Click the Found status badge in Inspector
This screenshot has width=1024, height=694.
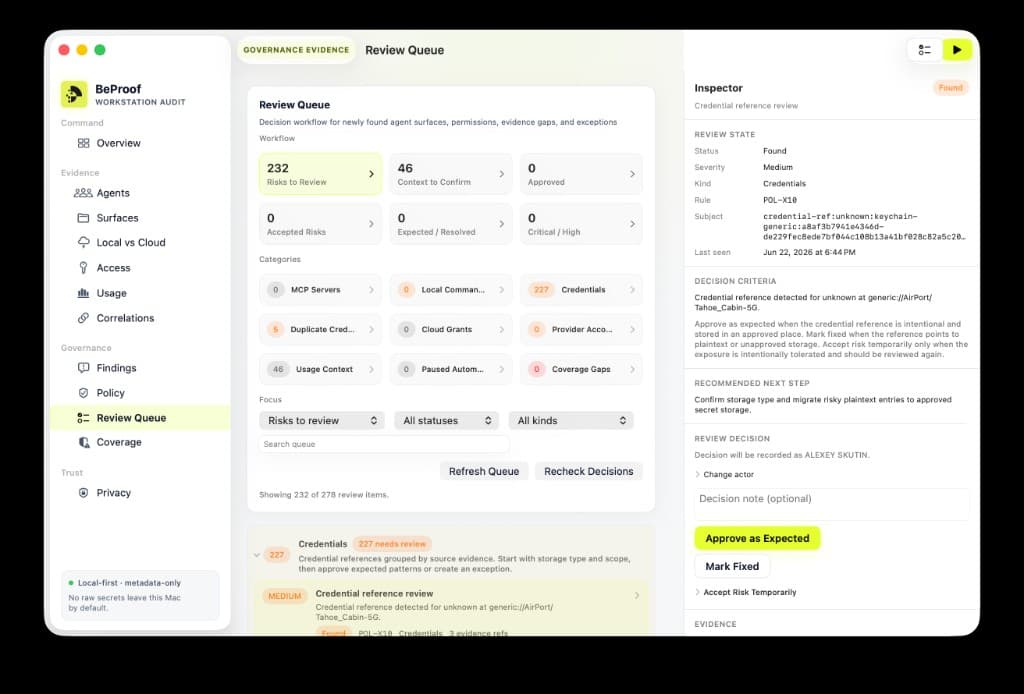[950, 87]
